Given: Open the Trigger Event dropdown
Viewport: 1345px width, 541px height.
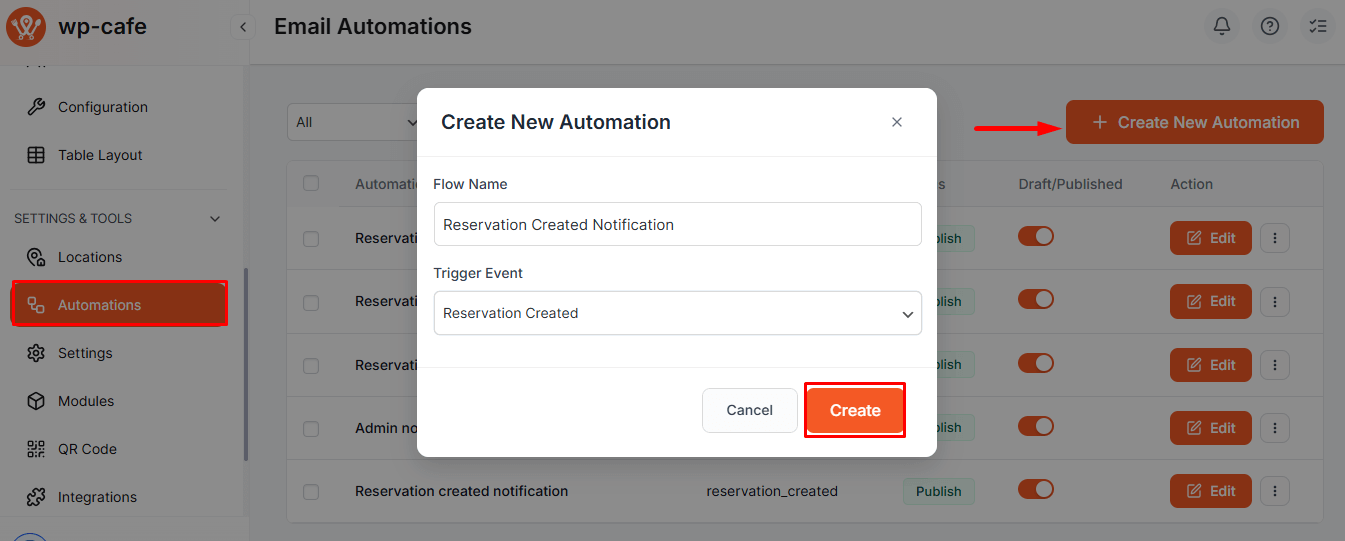Looking at the screenshot, I should pos(677,313).
